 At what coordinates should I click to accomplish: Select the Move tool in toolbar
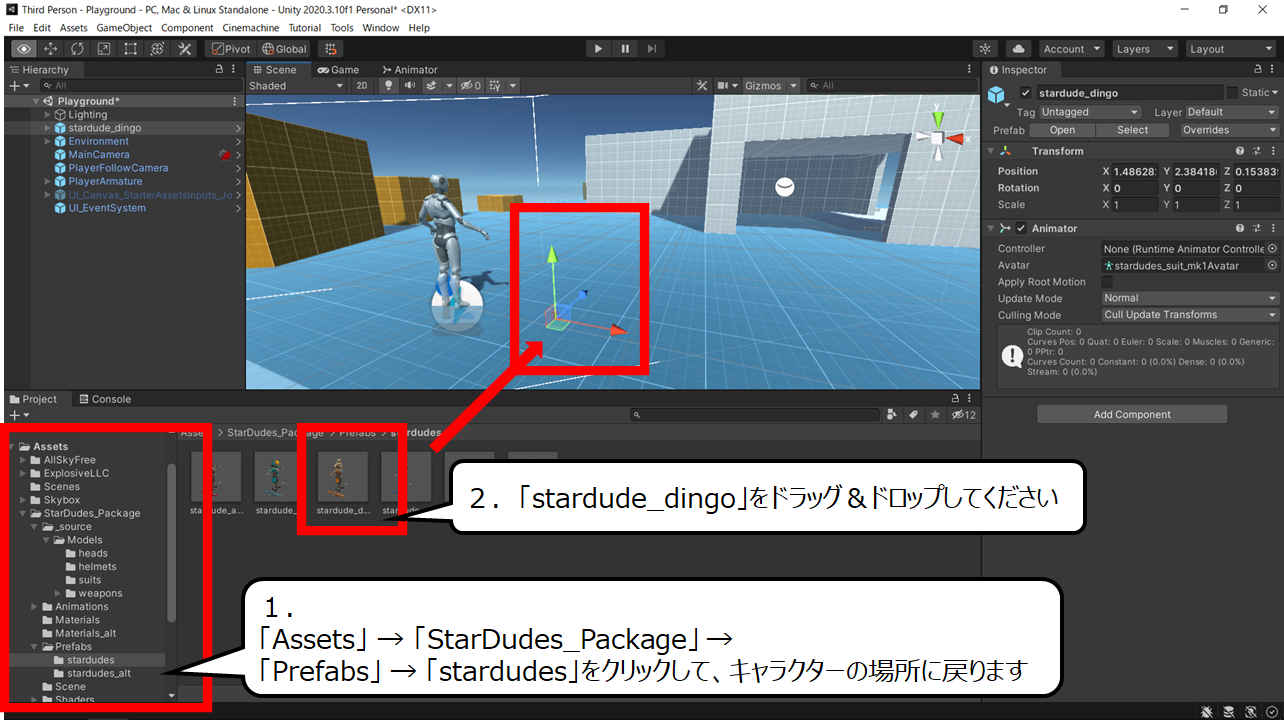pos(51,49)
